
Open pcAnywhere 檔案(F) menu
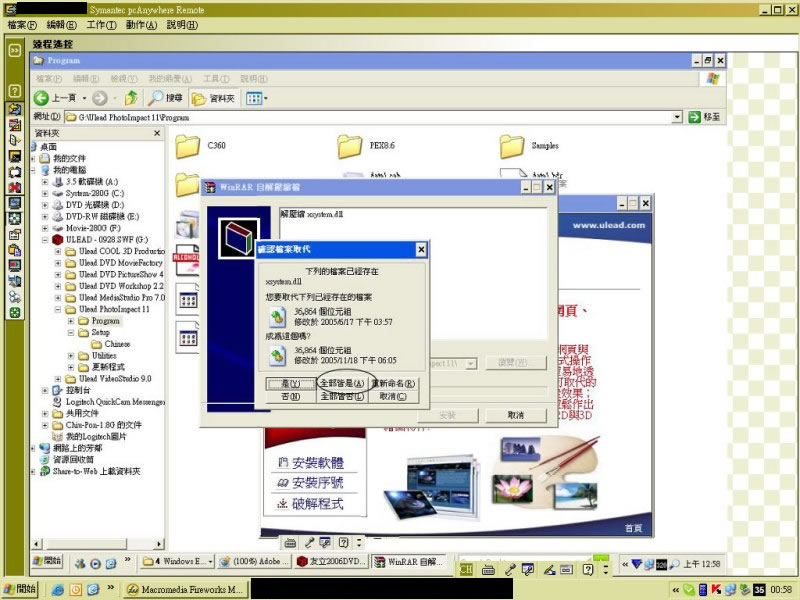(22, 24)
